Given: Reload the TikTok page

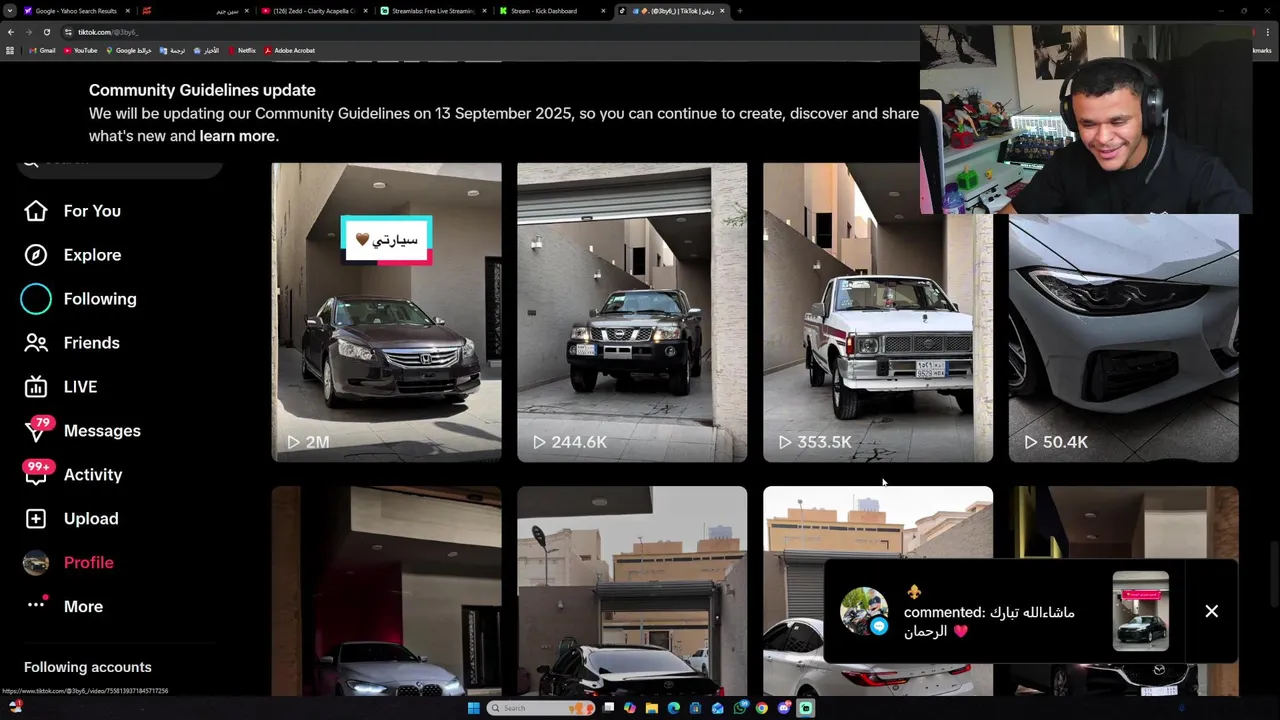Looking at the screenshot, I should pyautogui.click(x=46, y=32).
